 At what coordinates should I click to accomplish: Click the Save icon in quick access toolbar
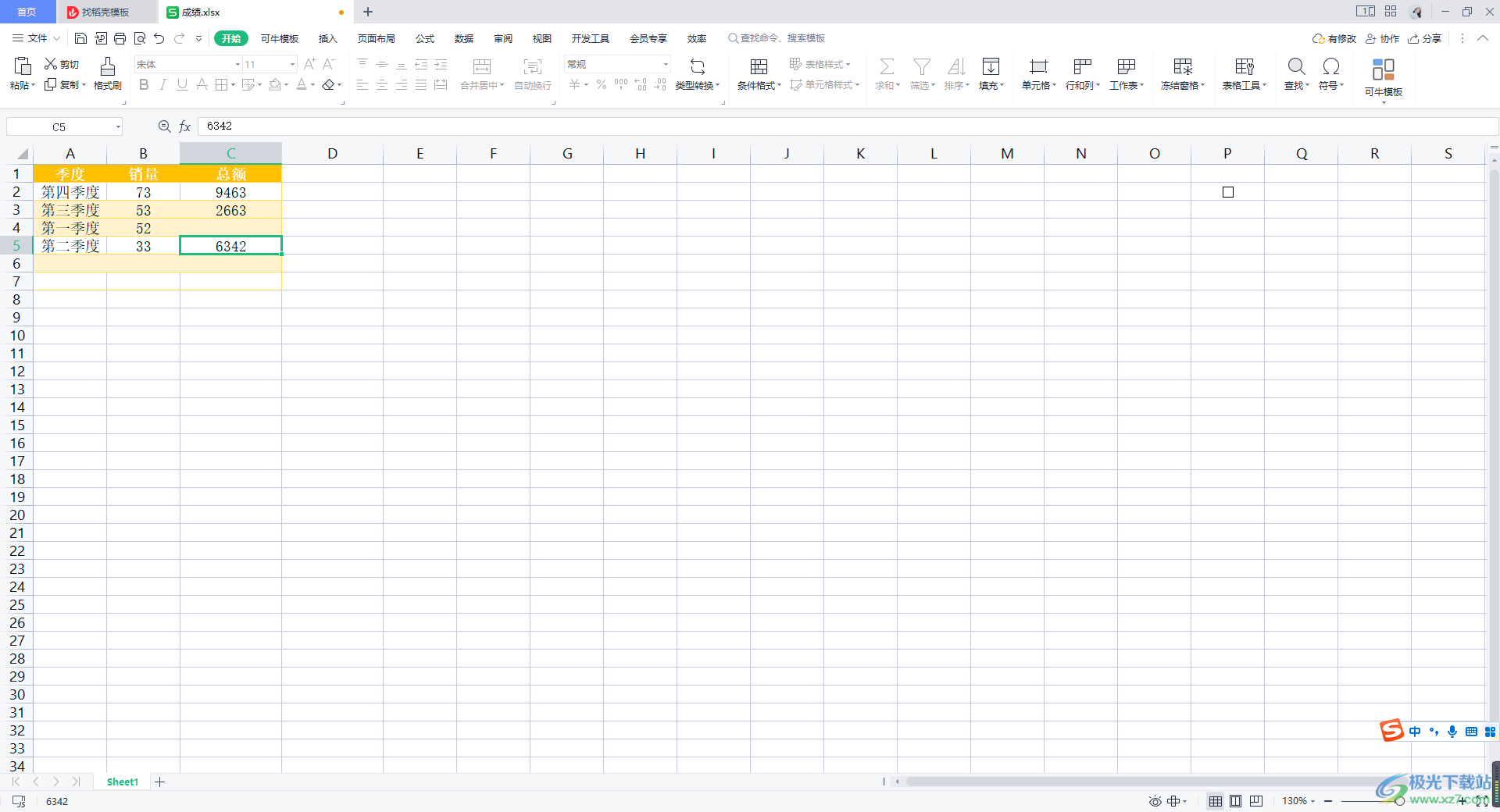(80, 38)
